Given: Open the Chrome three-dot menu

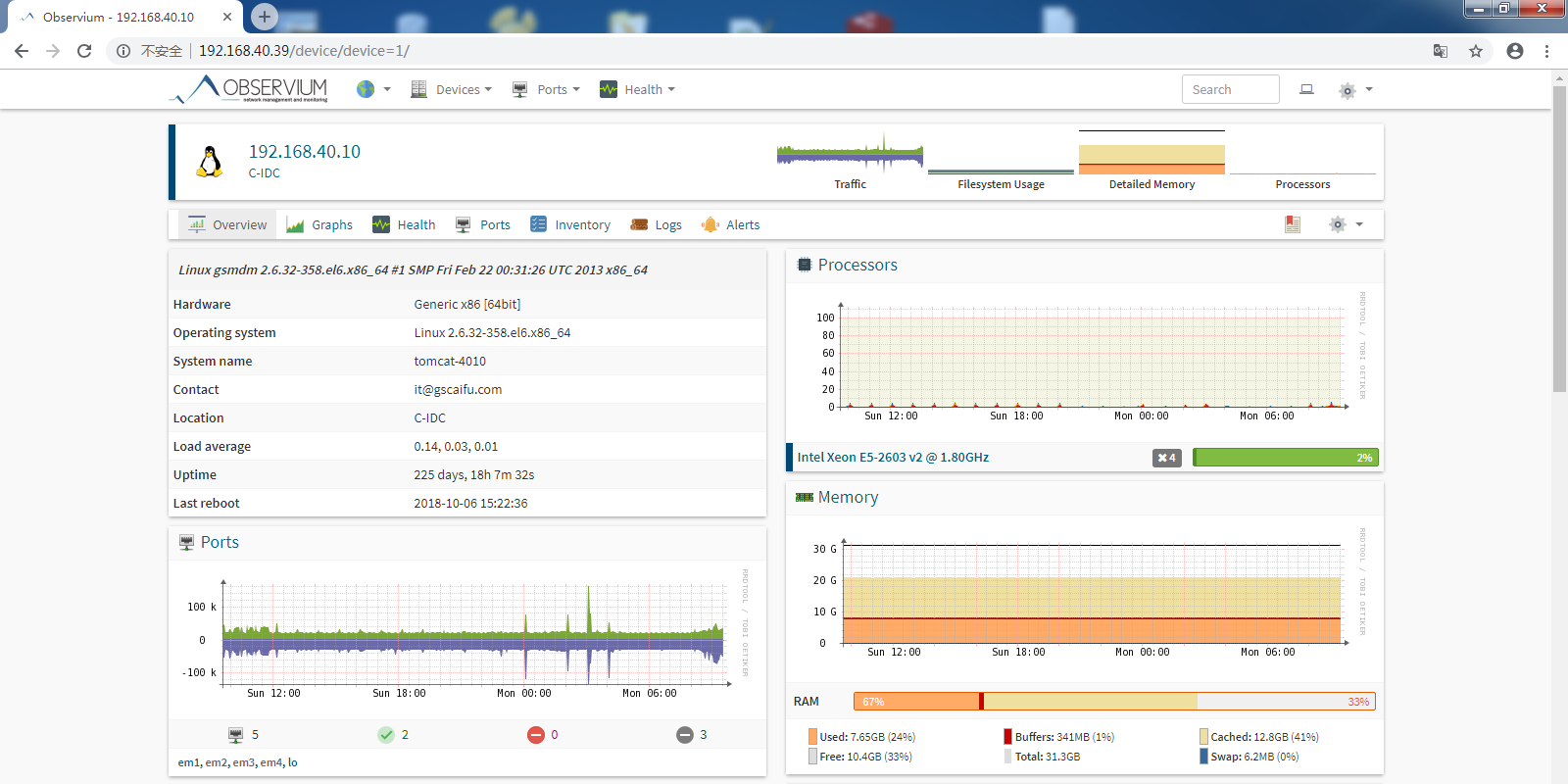Looking at the screenshot, I should (x=1547, y=51).
